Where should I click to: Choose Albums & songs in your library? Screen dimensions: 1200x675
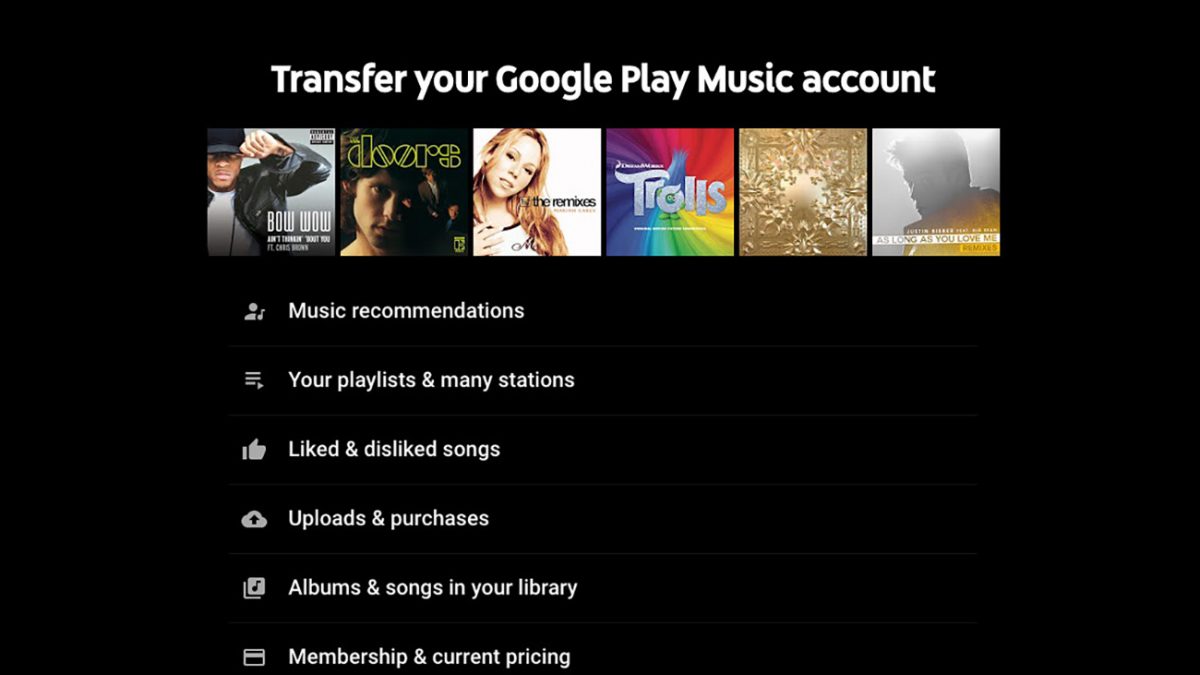(603, 588)
